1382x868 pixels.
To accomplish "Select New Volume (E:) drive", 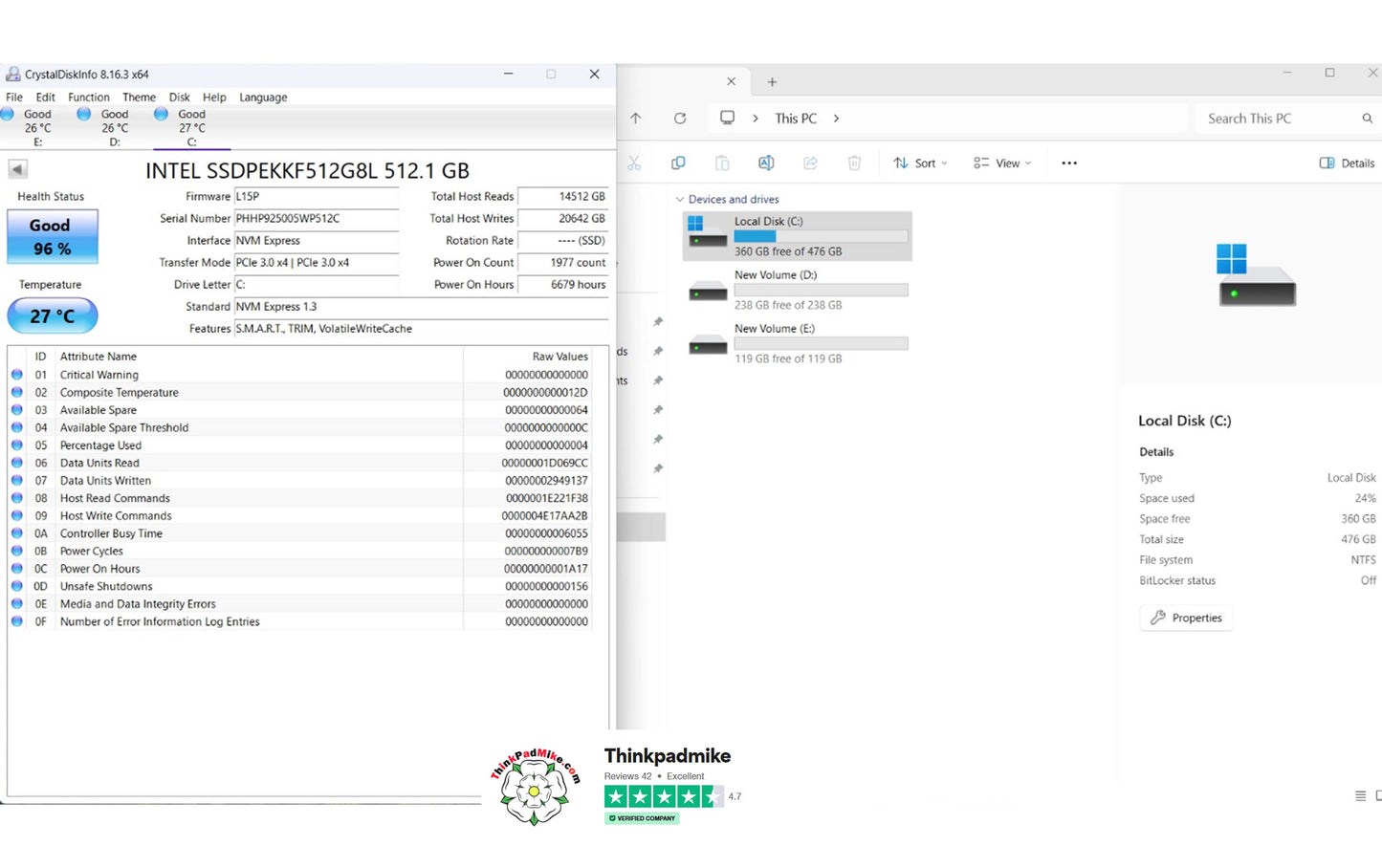I will tap(798, 343).
